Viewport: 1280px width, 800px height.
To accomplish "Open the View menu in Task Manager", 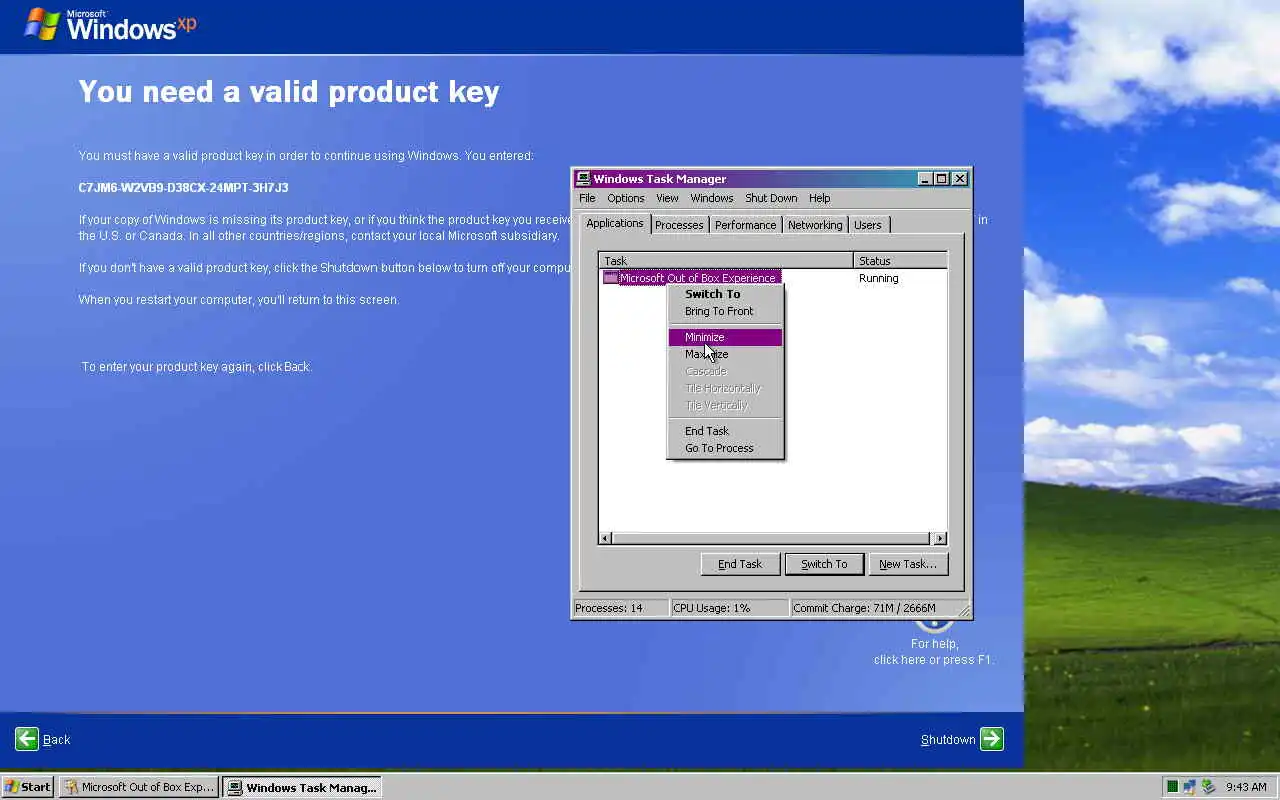I will pyautogui.click(x=667, y=198).
